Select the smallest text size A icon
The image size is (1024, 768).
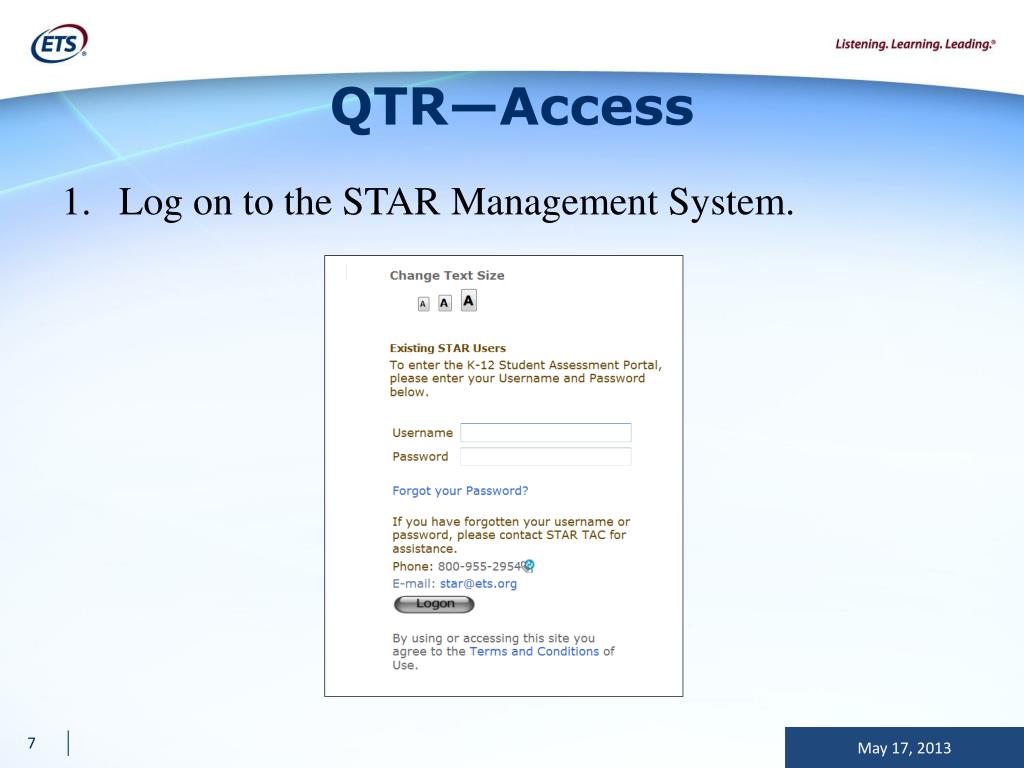tap(423, 304)
